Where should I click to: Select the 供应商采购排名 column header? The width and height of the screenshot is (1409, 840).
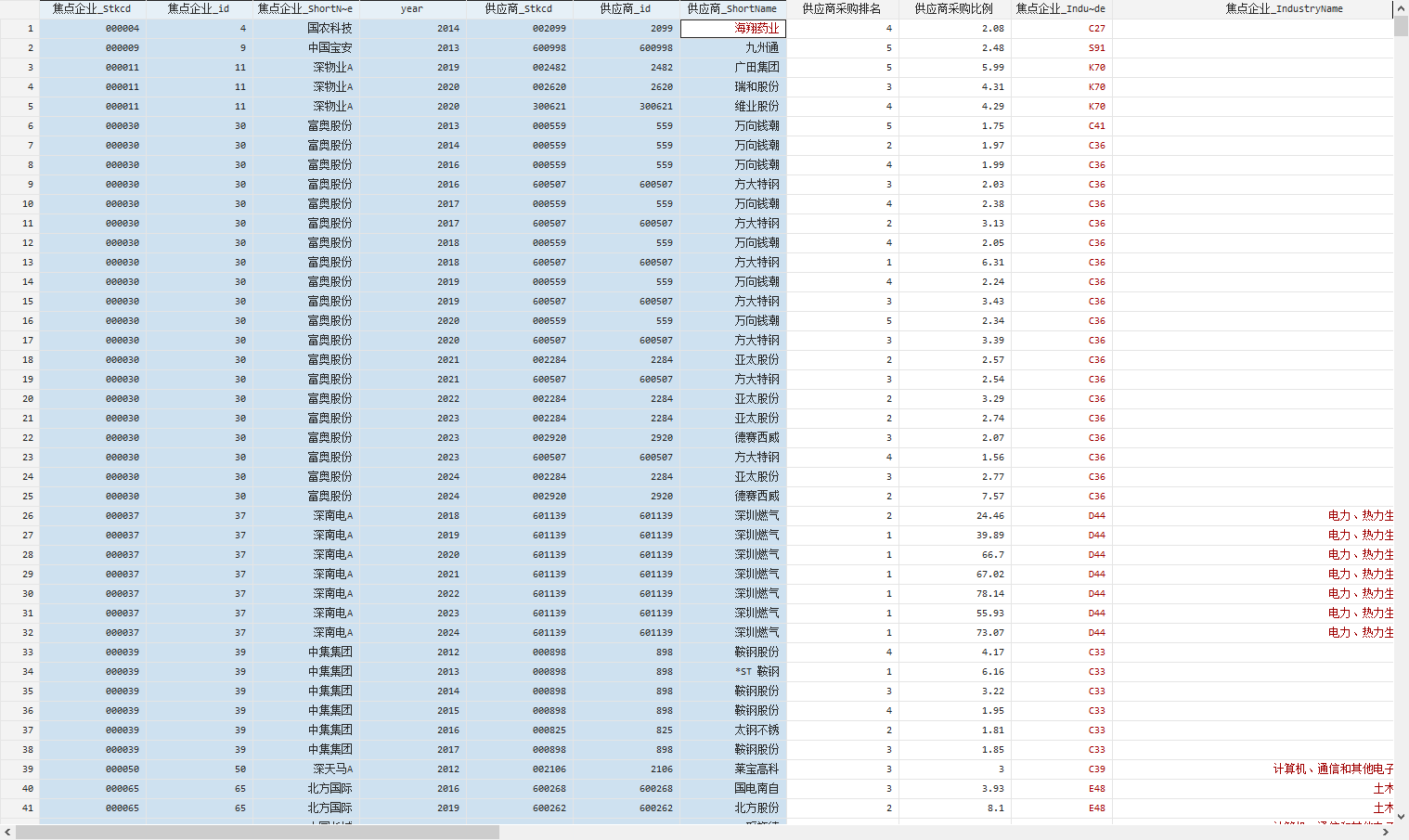pyautogui.click(x=842, y=9)
